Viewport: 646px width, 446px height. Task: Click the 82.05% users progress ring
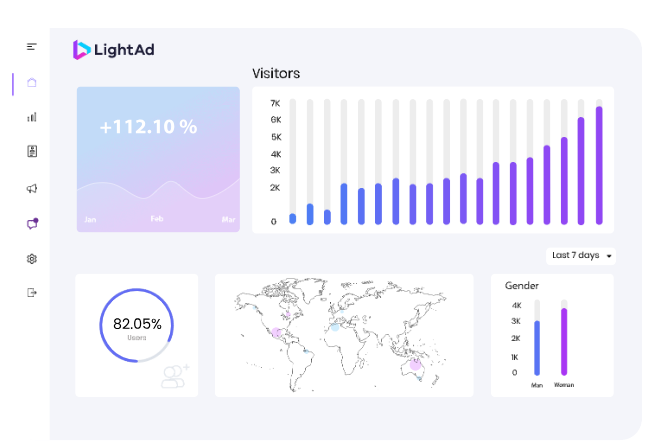(x=137, y=325)
